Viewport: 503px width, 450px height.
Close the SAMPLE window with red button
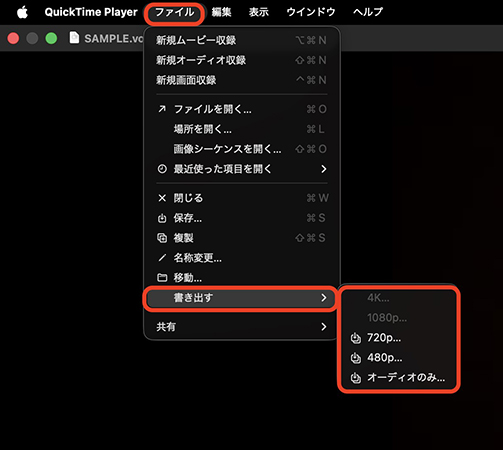(13, 38)
